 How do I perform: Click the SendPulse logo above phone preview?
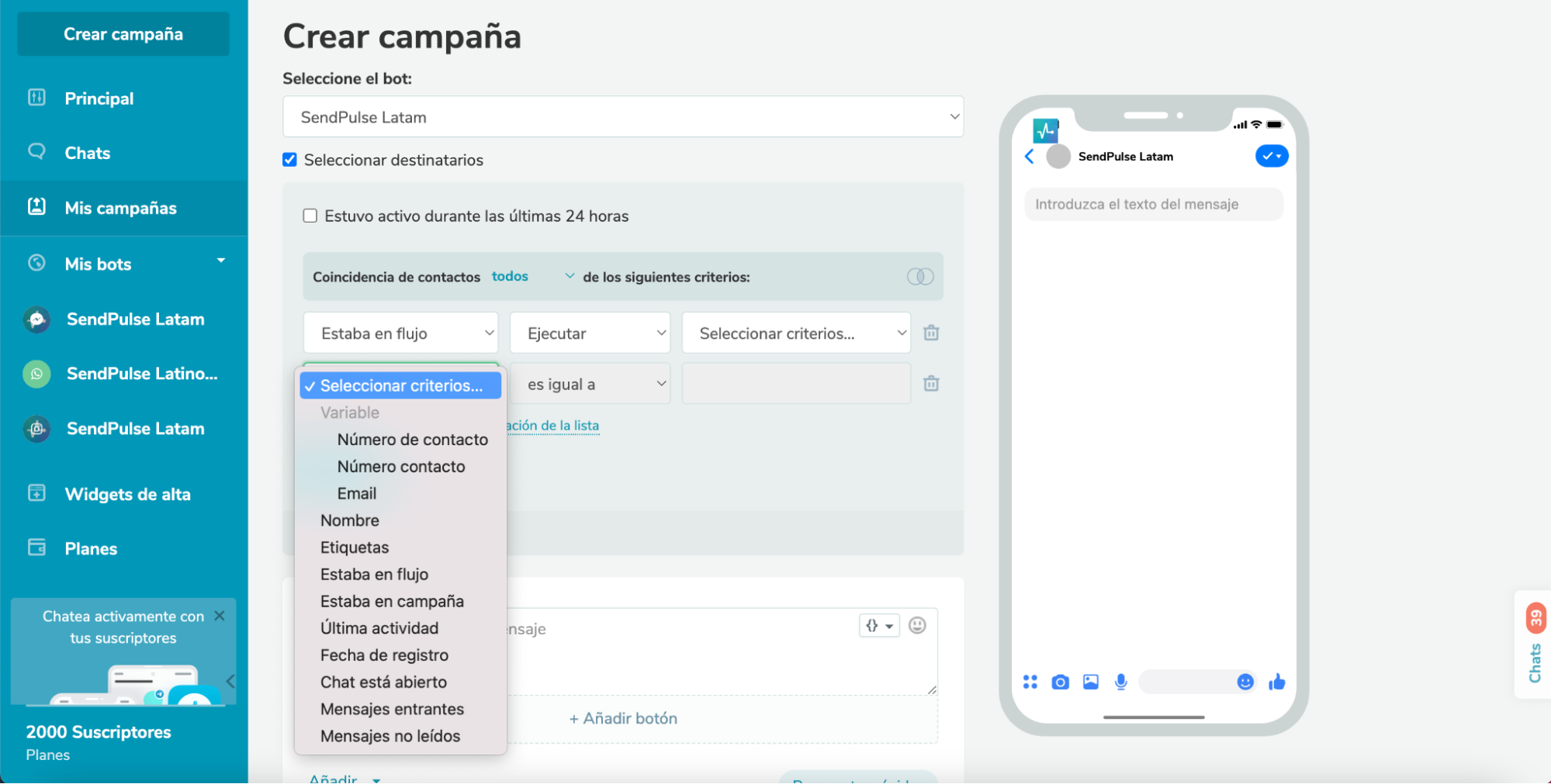click(x=1046, y=130)
